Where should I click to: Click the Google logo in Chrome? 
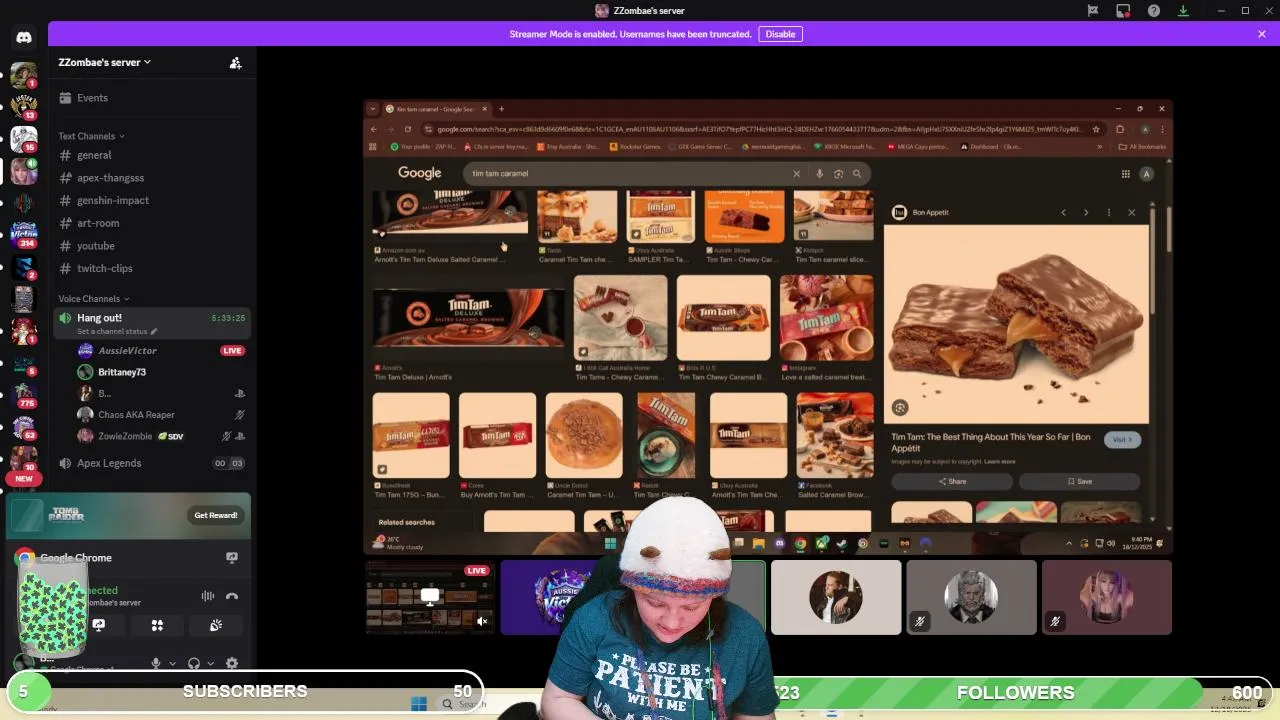click(x=419, y=173)
